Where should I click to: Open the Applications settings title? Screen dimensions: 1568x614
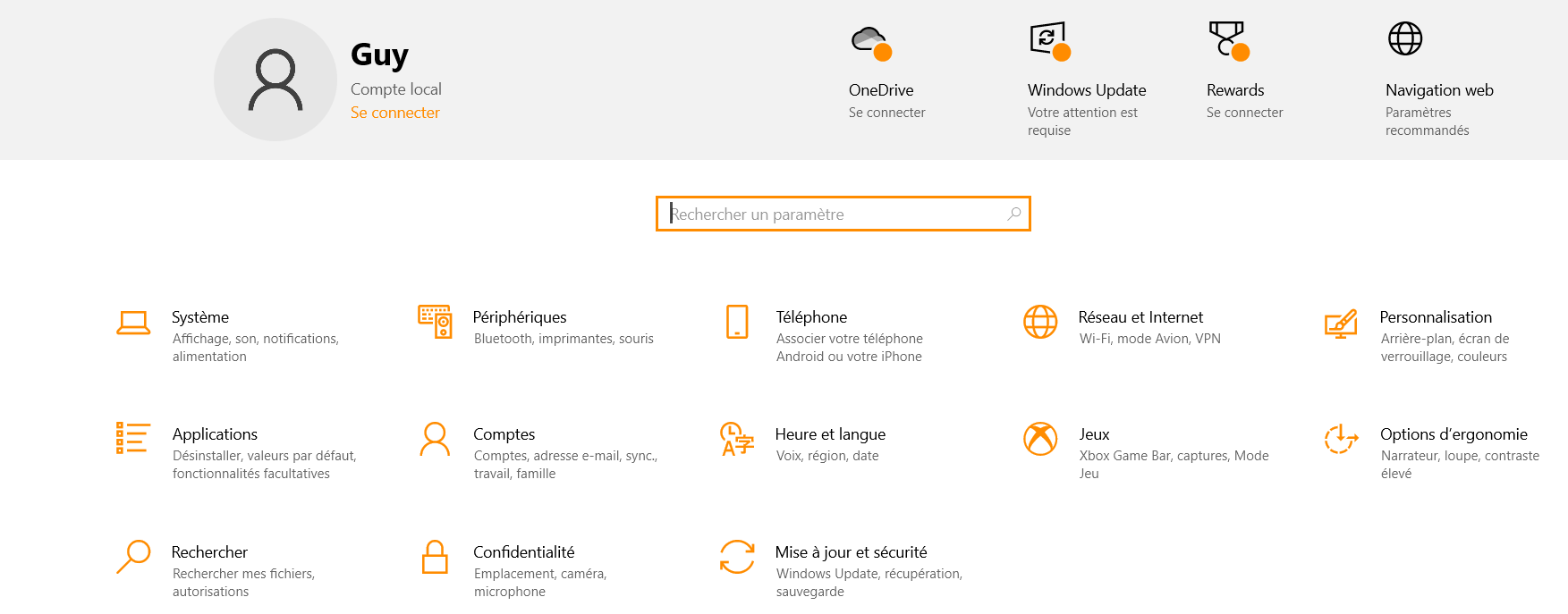(x=215, y=434)
